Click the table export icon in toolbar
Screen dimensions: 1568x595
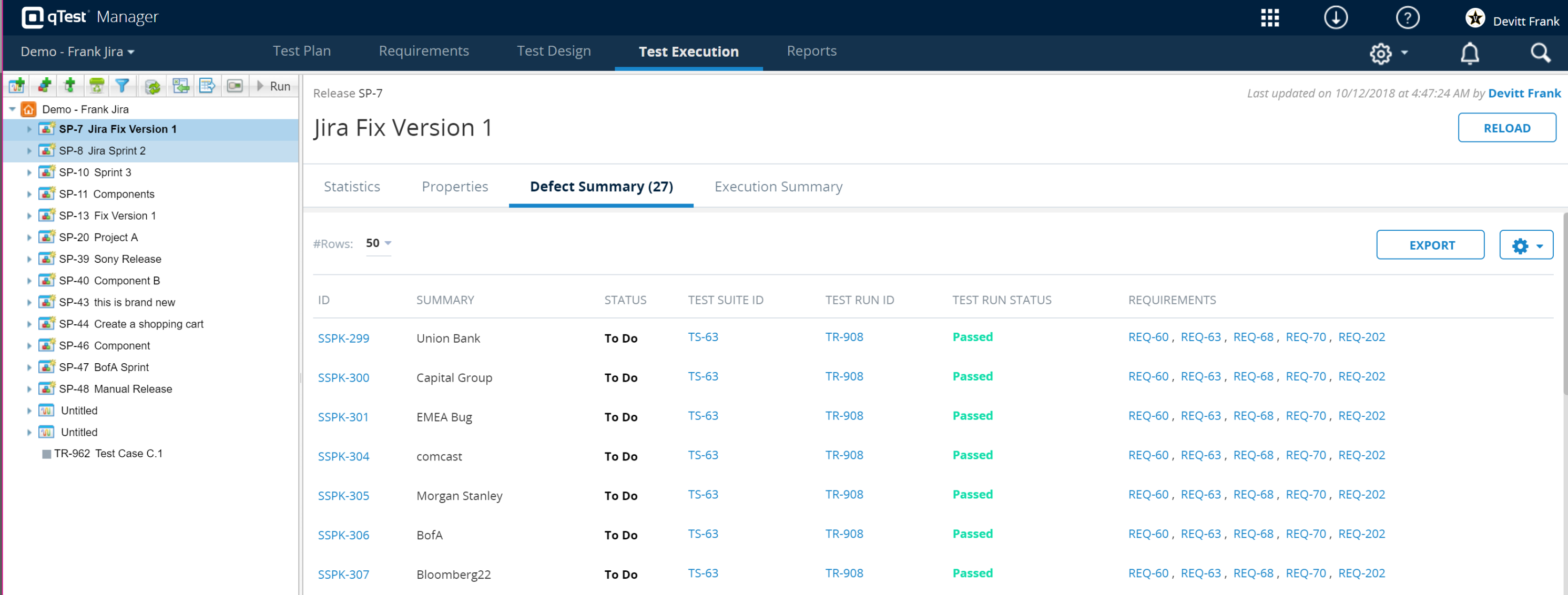(207, 86)
